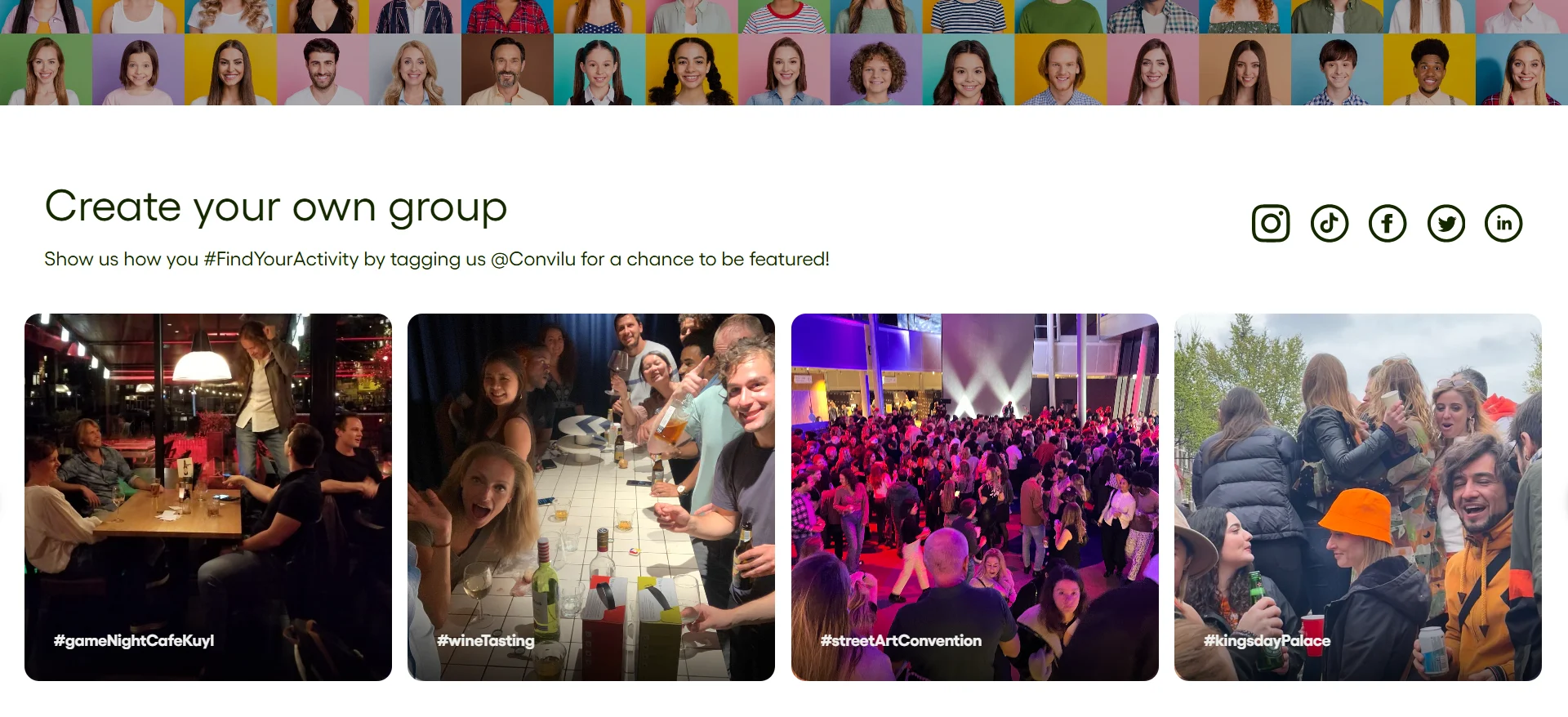Select the #wineTasting hashtag label

pyautogui.click(x=486, y=641)
